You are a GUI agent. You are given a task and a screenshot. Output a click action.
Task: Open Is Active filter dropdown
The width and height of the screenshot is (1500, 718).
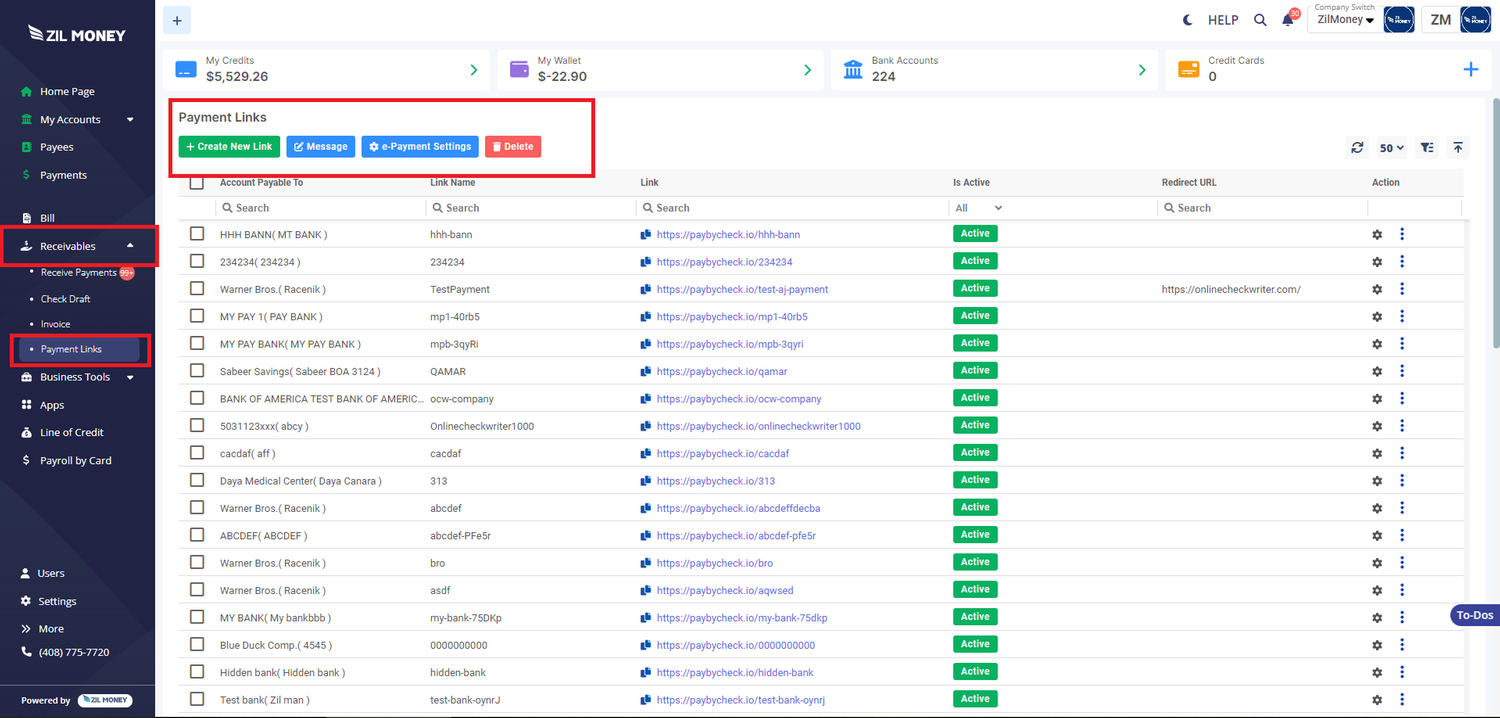point(979,208)
